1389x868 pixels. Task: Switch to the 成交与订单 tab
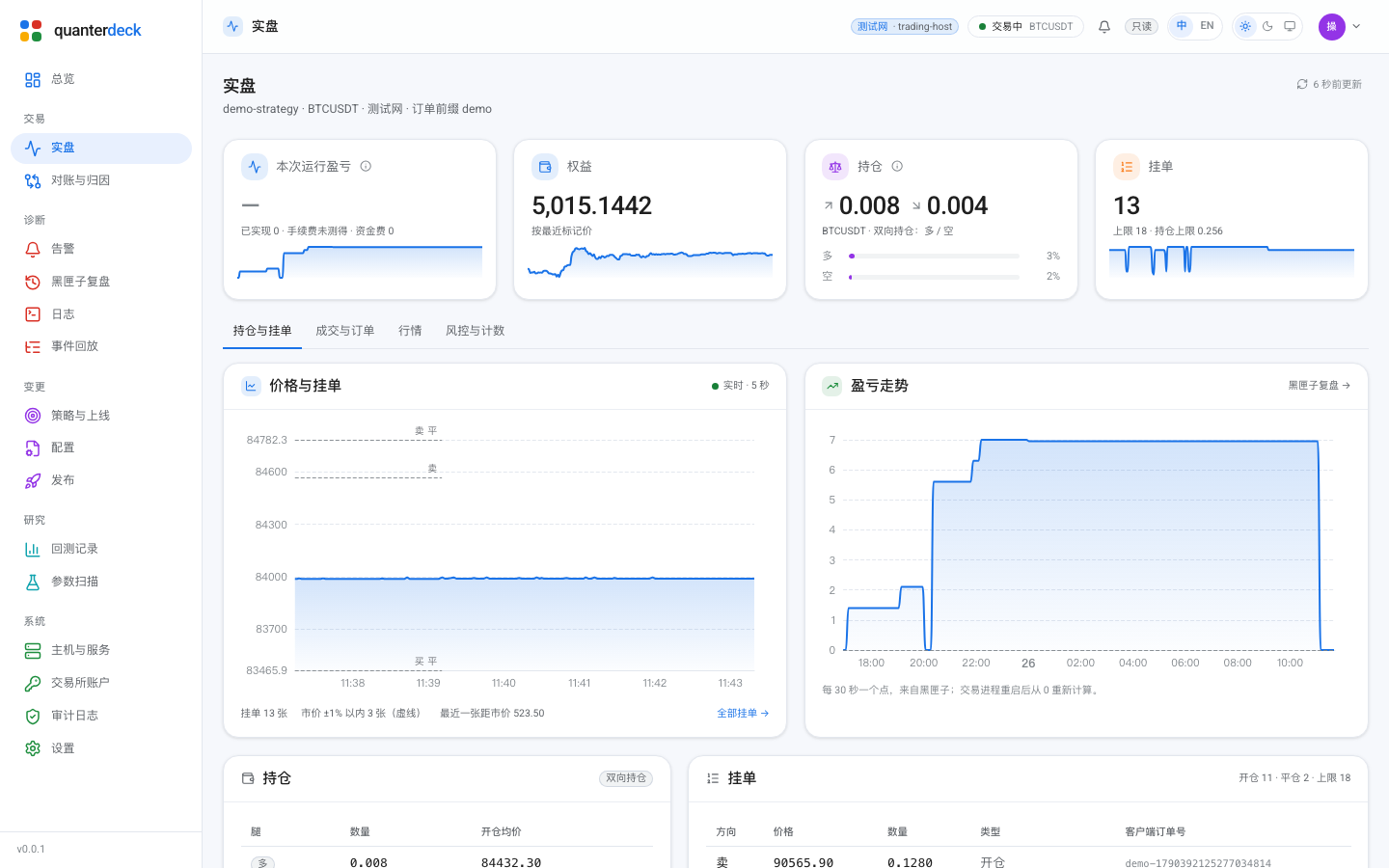point(344,331)
